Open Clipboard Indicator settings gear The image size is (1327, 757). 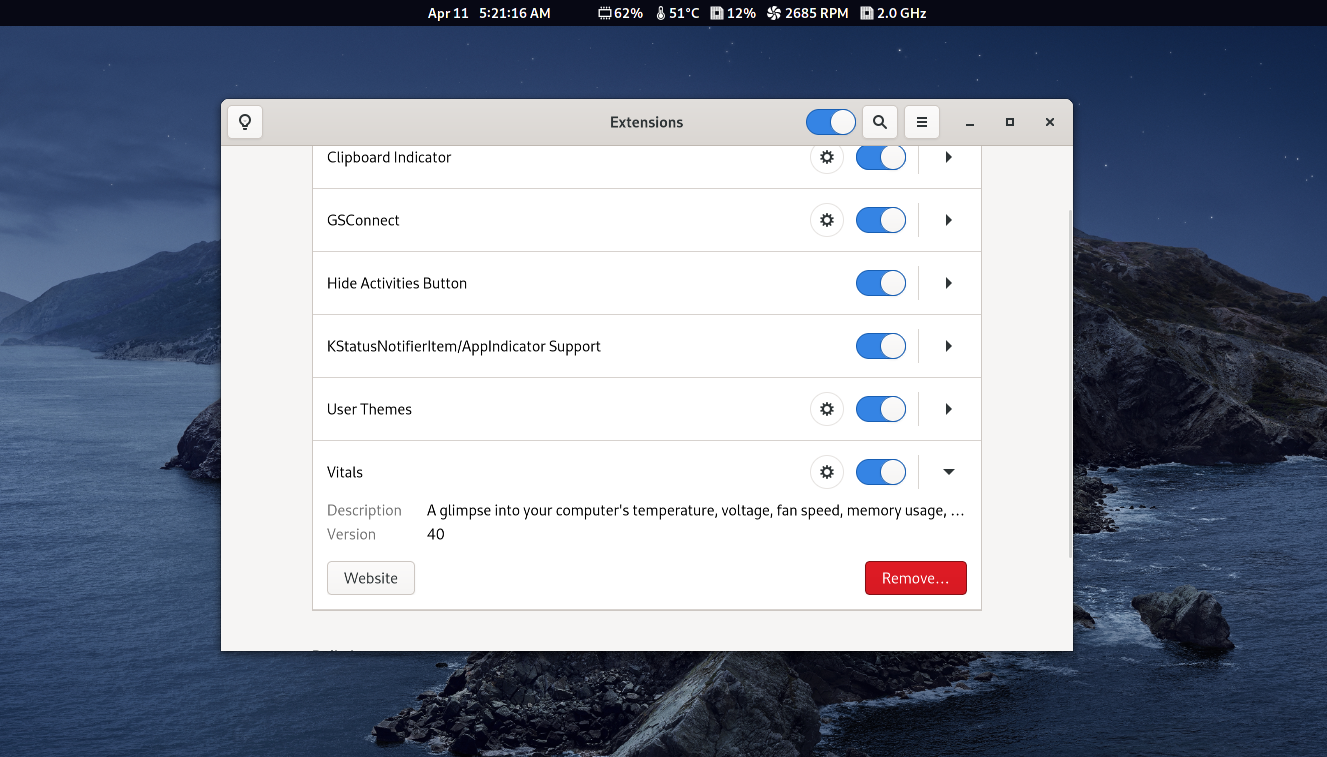pos(827,157)
